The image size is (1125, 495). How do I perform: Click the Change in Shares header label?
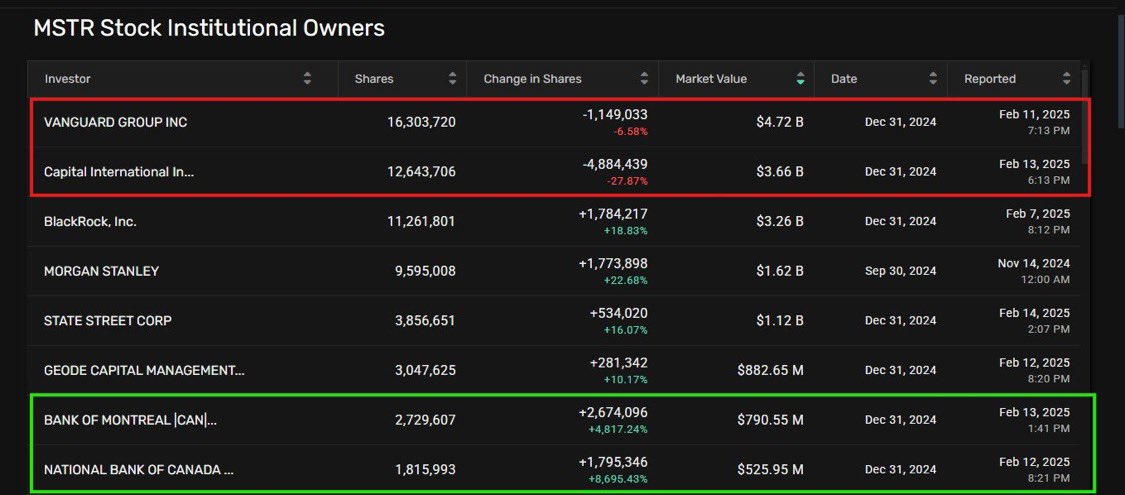(532, 79)
